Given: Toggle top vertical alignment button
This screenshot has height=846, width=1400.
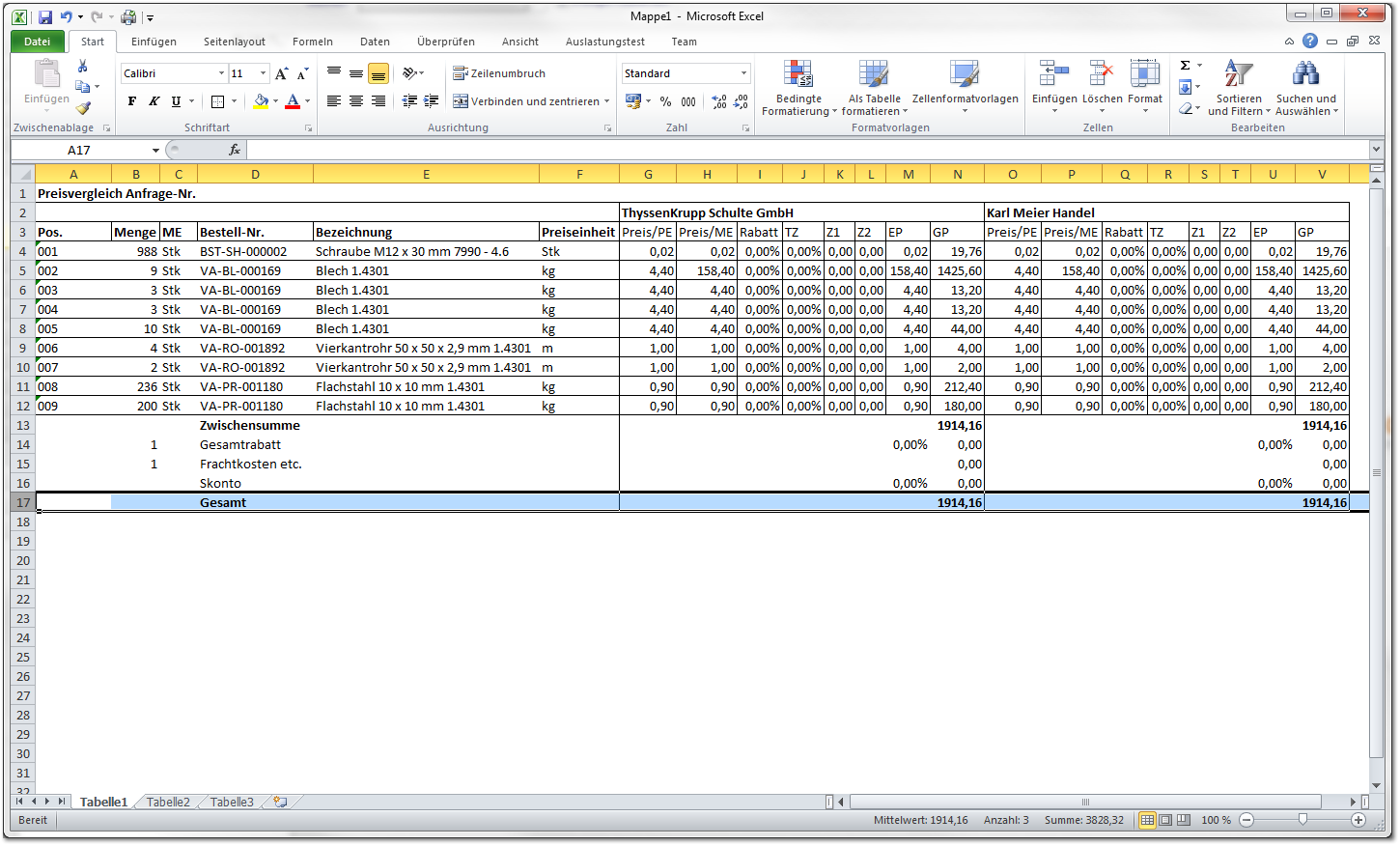Looking at the screenshot, I should click(334, 73).
